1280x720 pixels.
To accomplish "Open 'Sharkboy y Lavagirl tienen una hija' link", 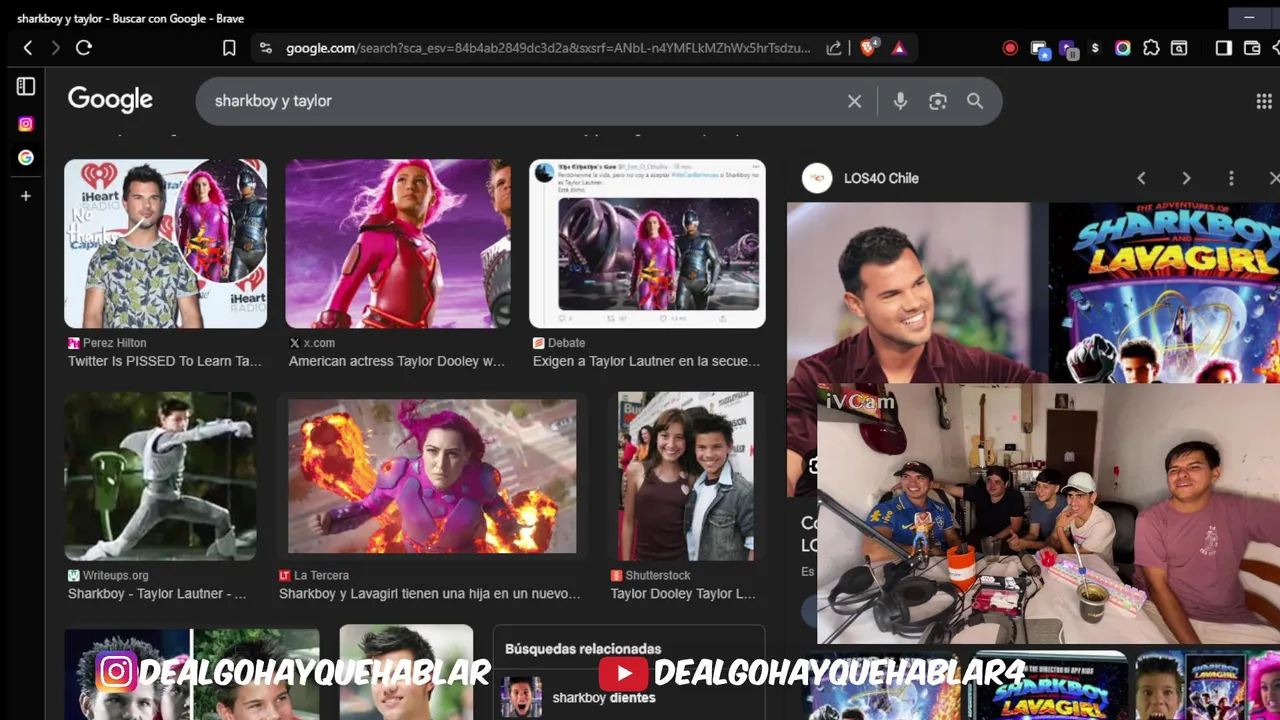I will point(430,593).
